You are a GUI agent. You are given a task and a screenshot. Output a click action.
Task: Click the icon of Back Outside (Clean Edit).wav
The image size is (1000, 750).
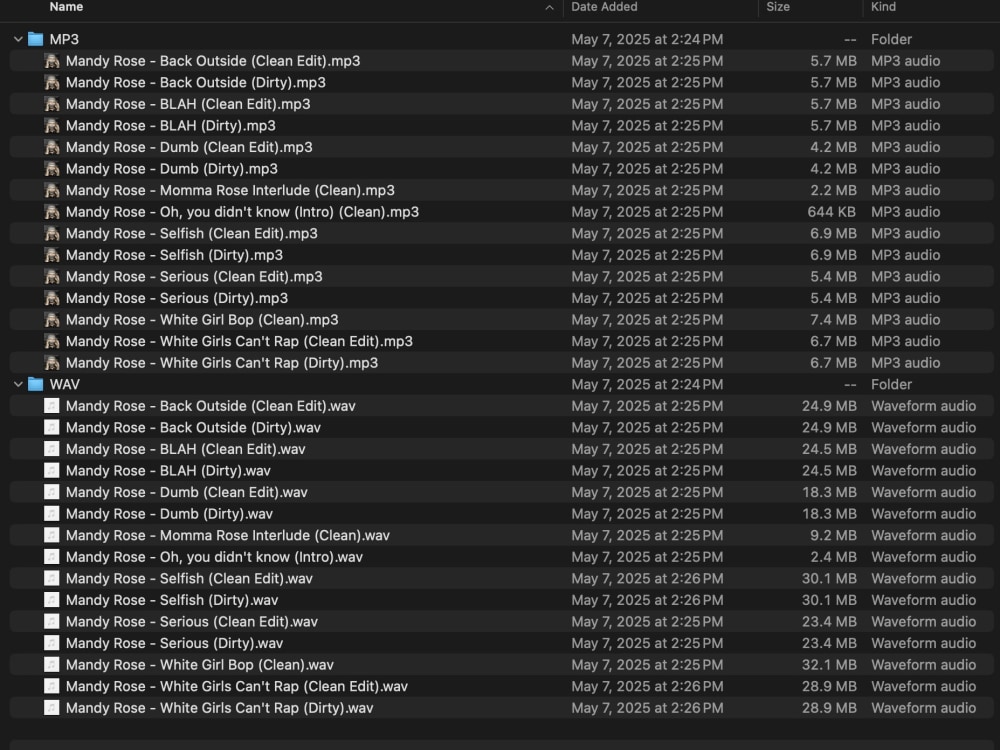tap(52, 406)
